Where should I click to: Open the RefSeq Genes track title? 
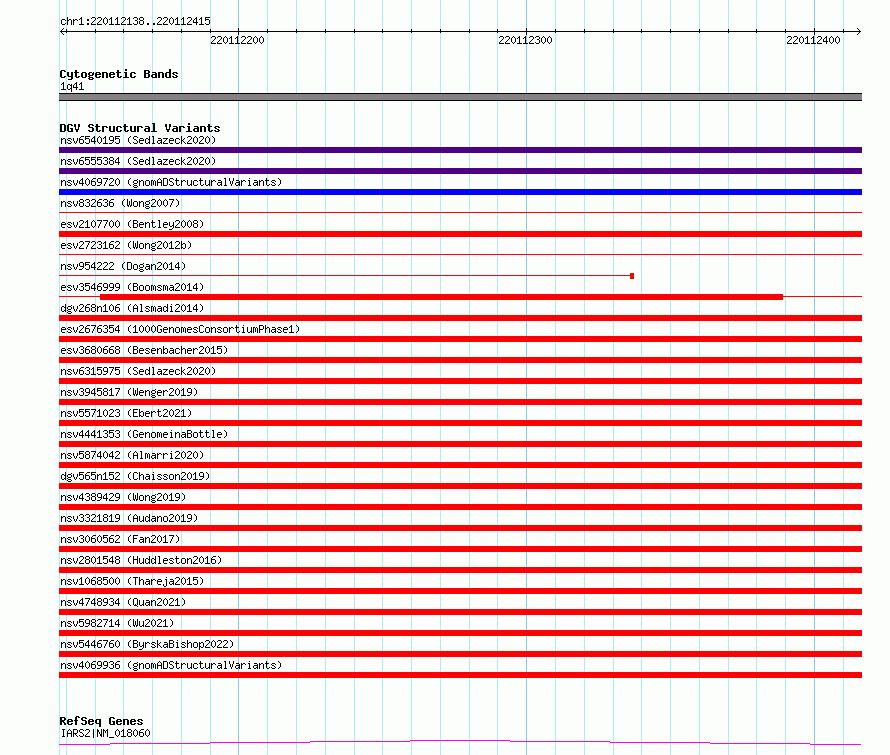101,721
